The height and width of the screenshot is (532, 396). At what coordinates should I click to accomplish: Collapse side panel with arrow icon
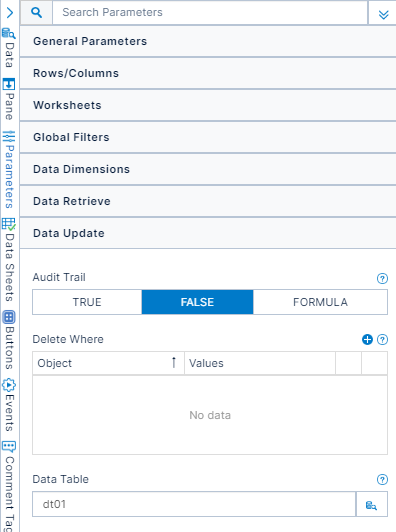coord(10,13)
